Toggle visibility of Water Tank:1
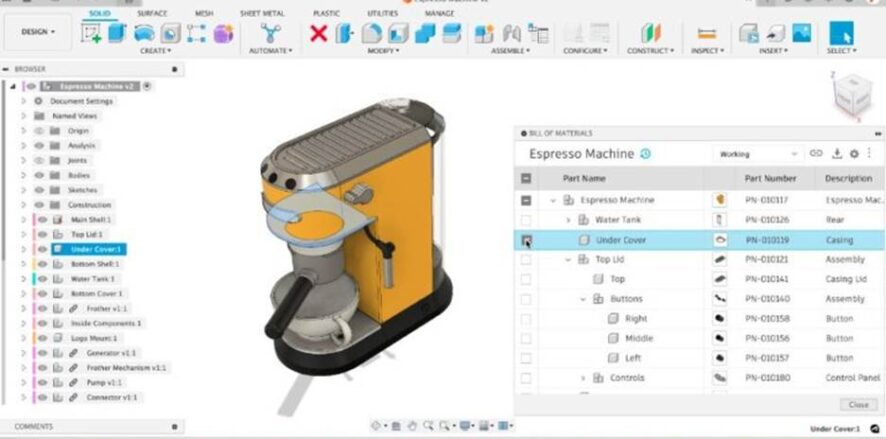The image size is (886, 439). [42, 279]
